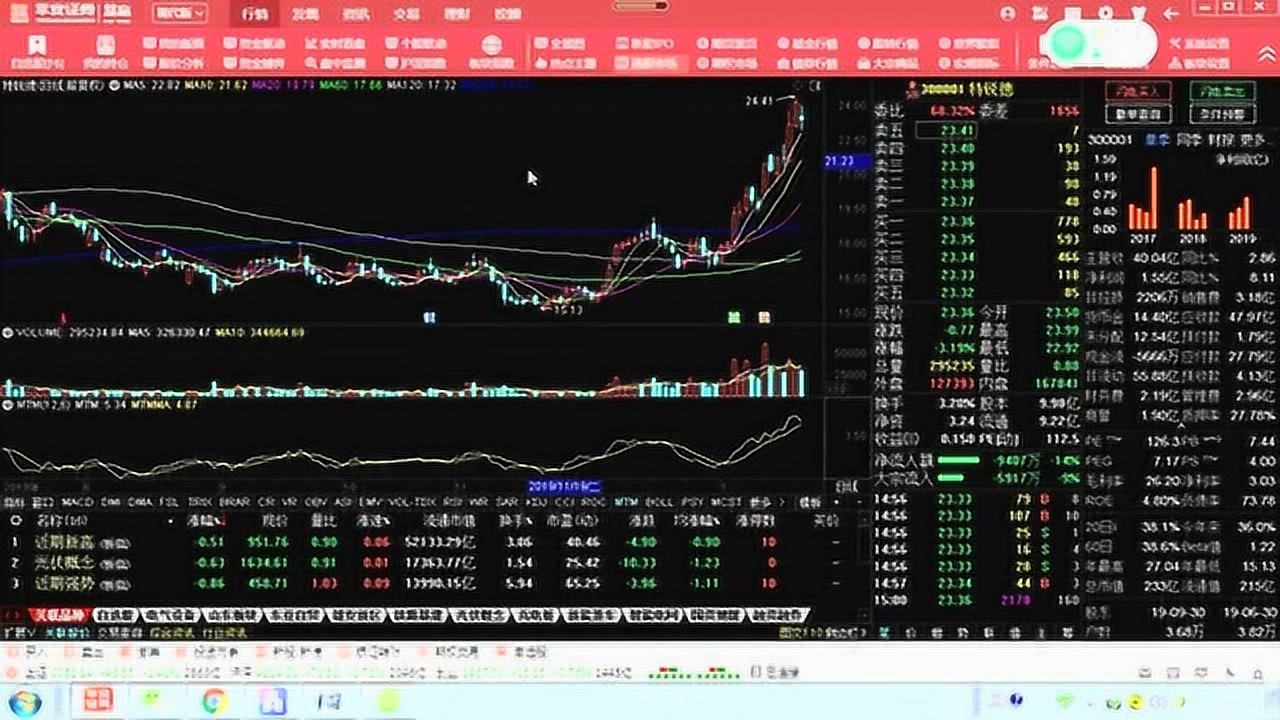
Task: Expand the 现代版 version dropdown in titlebar
Action: [181, 12]
